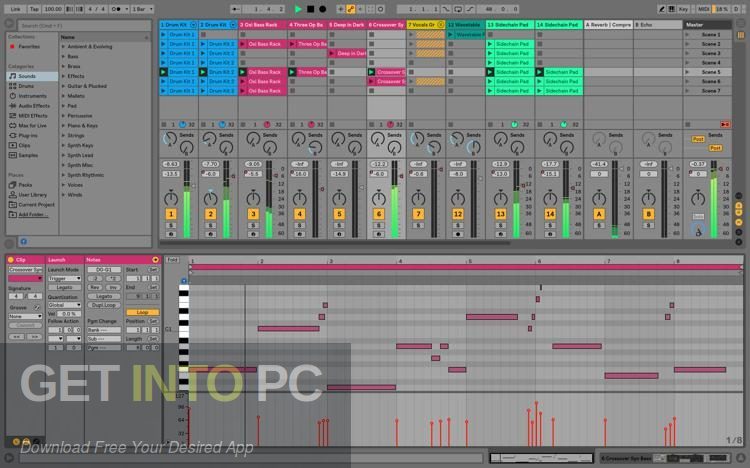The image size is (750, 468).
Task: Select the 3 Osi Bass Rack track header
Action: (x=263, y=24)
